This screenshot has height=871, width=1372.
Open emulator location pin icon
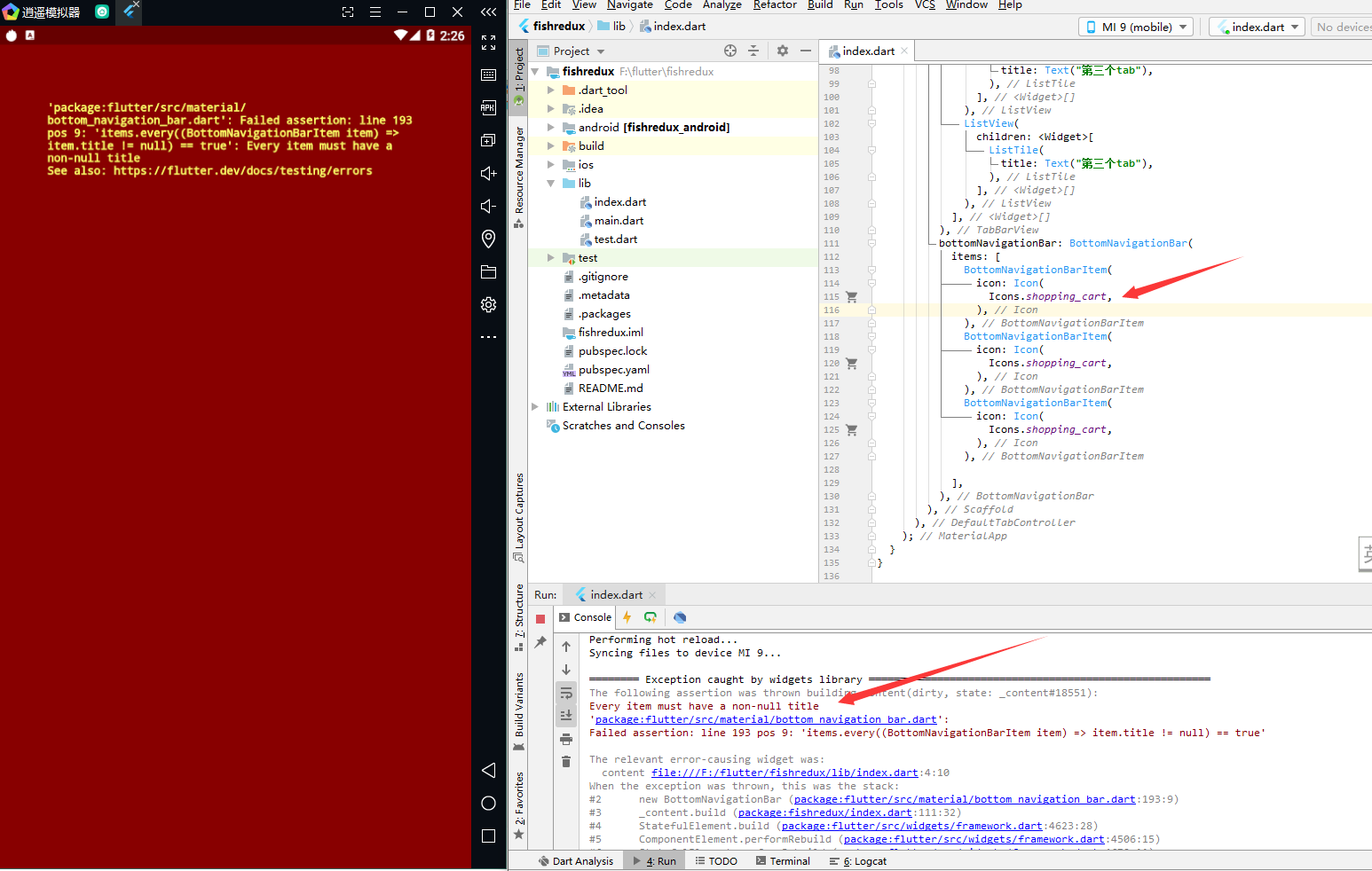(488, 239)
